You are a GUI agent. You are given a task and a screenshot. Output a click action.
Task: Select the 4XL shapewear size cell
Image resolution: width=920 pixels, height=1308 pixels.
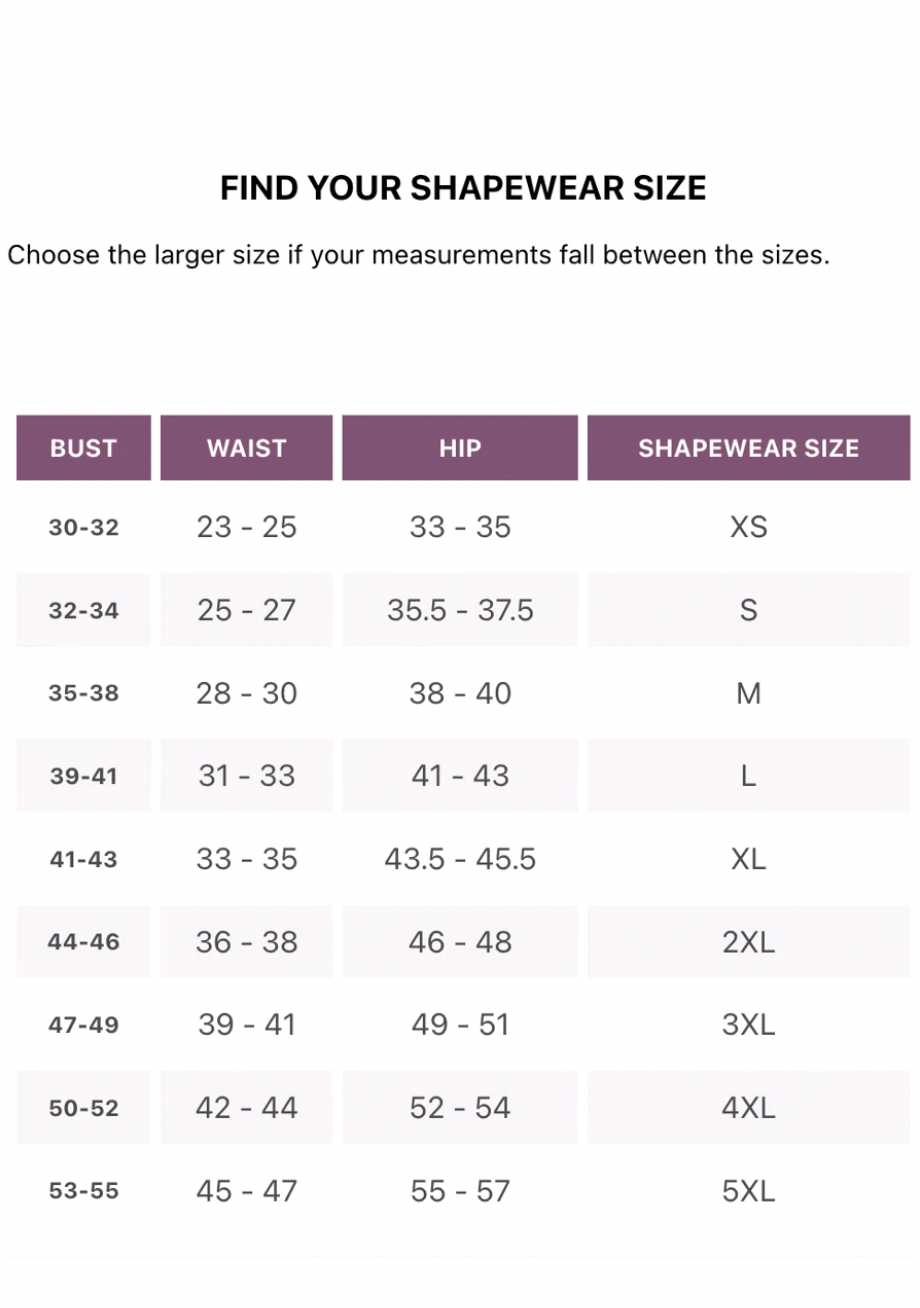click(x=748, y=1108)
